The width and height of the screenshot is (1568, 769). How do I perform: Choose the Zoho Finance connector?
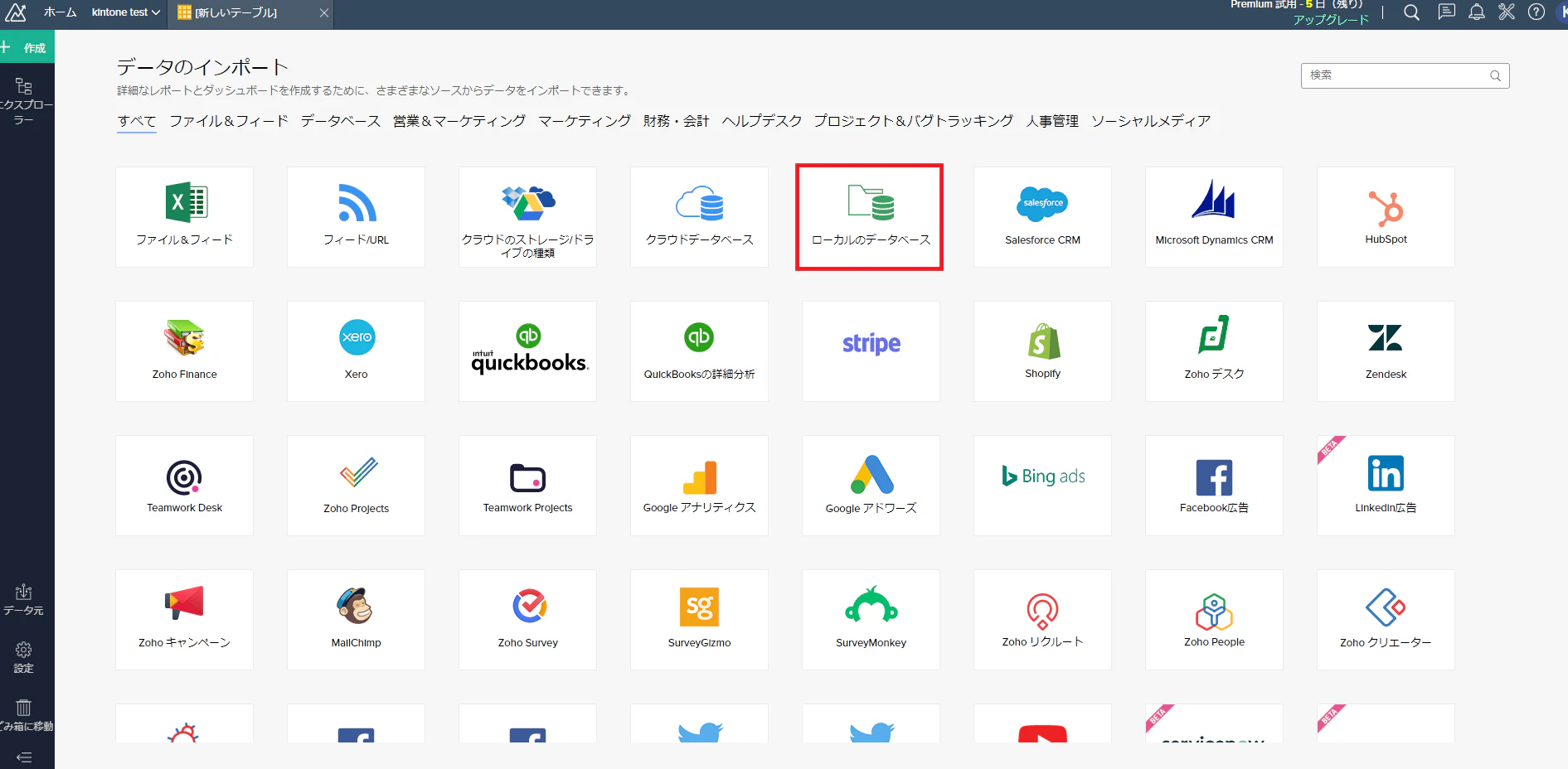click(x=184, y=351)
